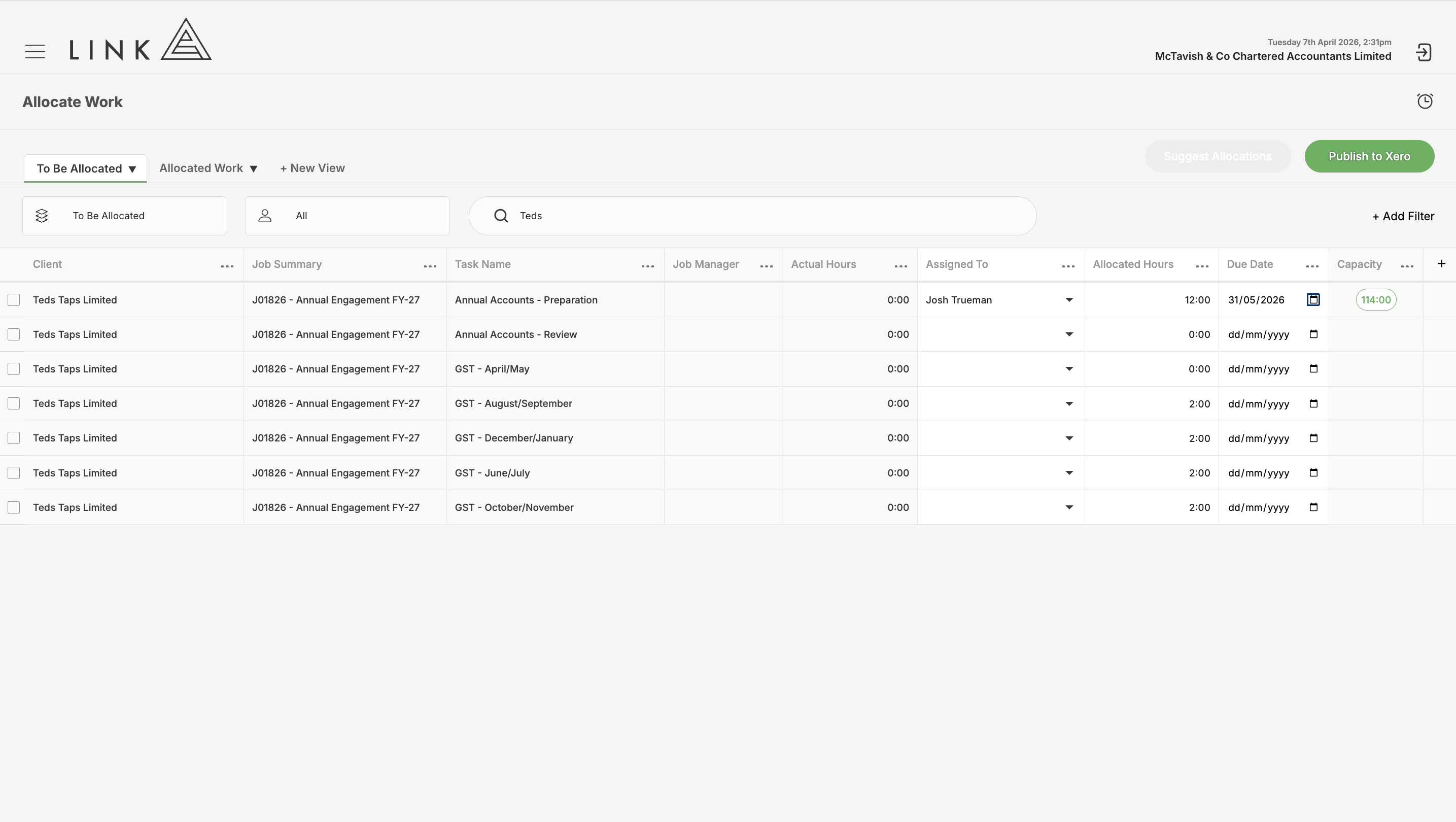Open Assigned To dropdown for Annual Accounts - Review
1456x822 pixels.
pyautogui.click(x=1000, y=334)
